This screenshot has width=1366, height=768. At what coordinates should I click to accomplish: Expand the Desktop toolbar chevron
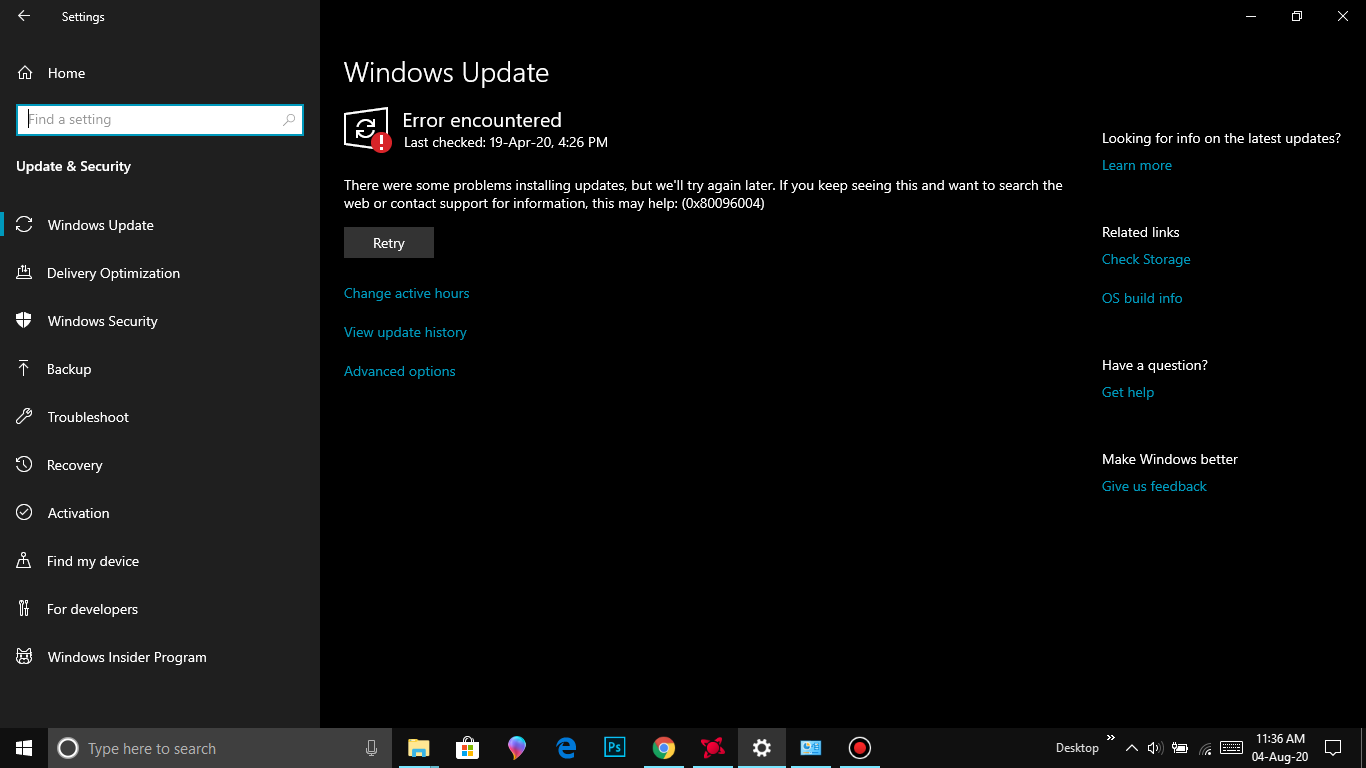click(1110, 738)
